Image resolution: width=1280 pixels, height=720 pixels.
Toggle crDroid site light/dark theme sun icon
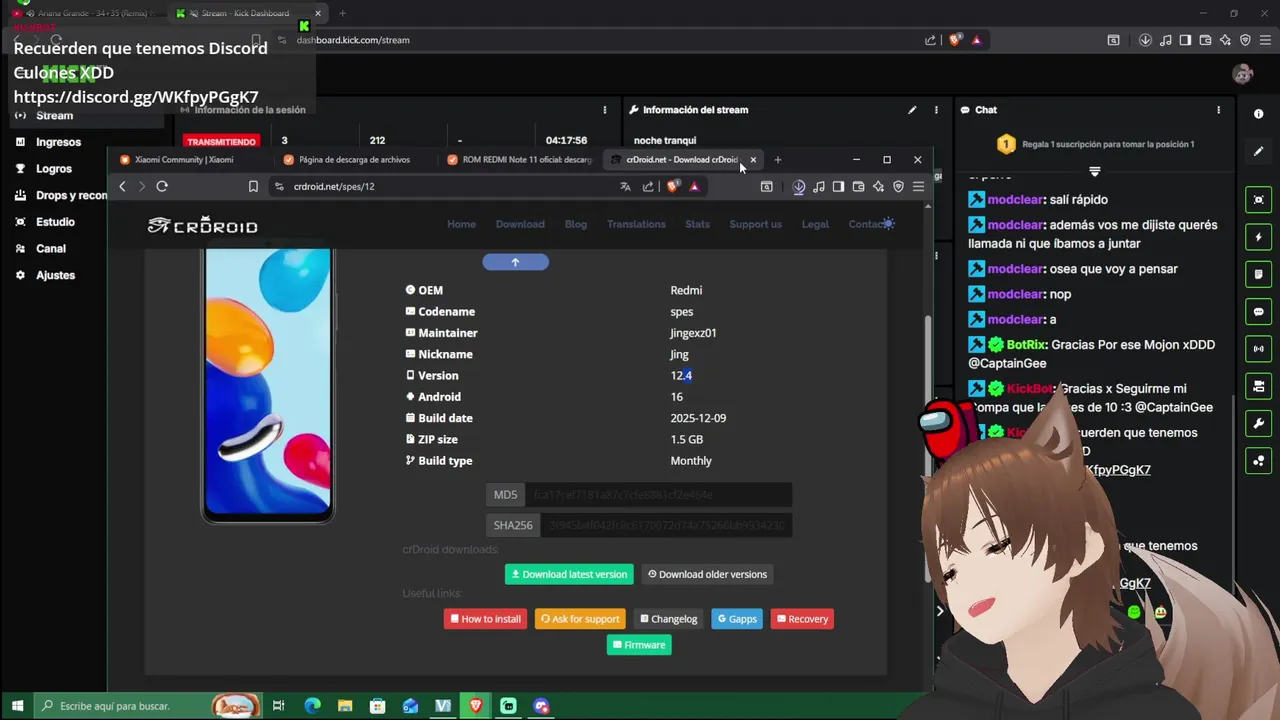[x=888, y=224]
